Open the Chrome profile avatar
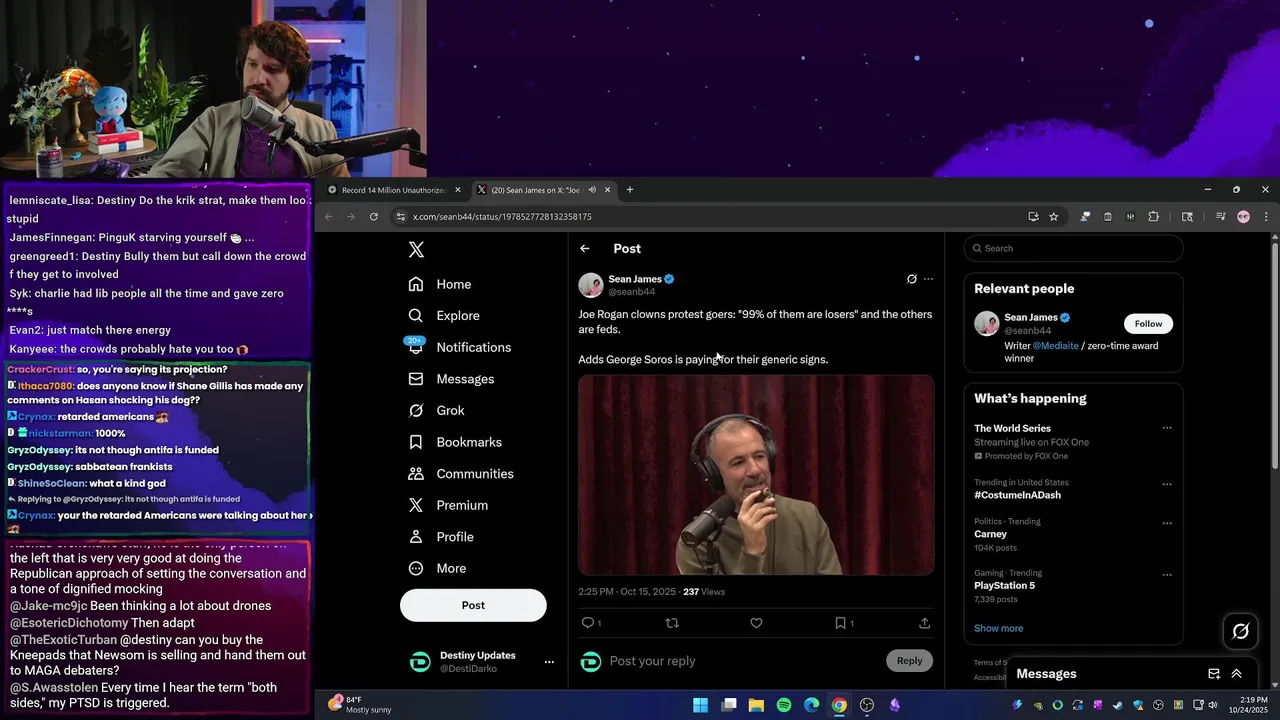The height and width of the screenshot is (720, 1280). point(1243,217)
